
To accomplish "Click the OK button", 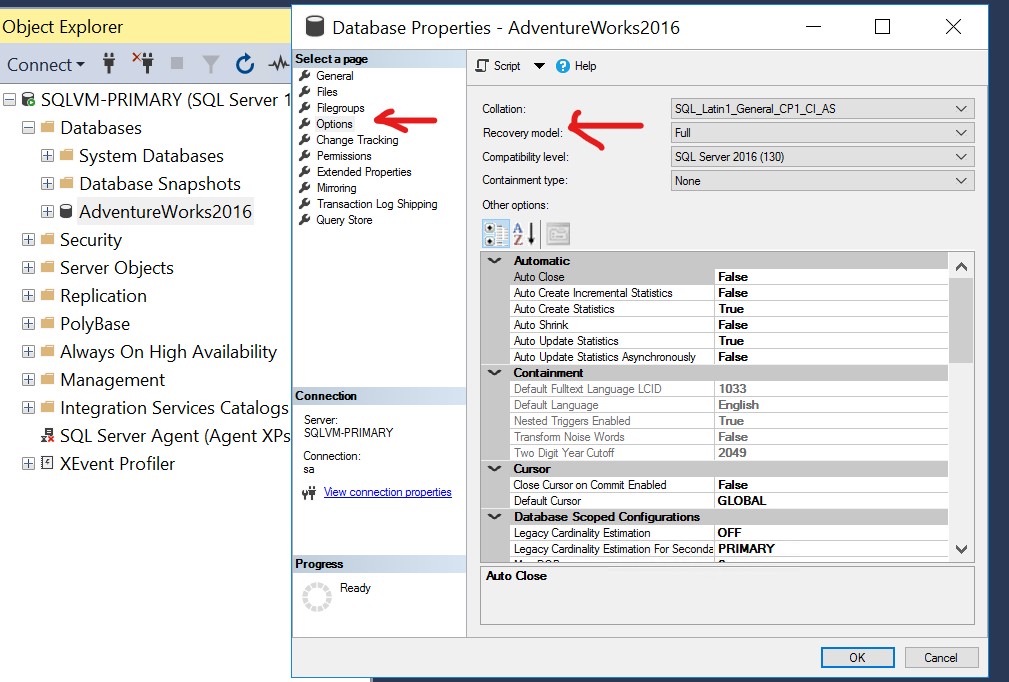I will [857, 658].
